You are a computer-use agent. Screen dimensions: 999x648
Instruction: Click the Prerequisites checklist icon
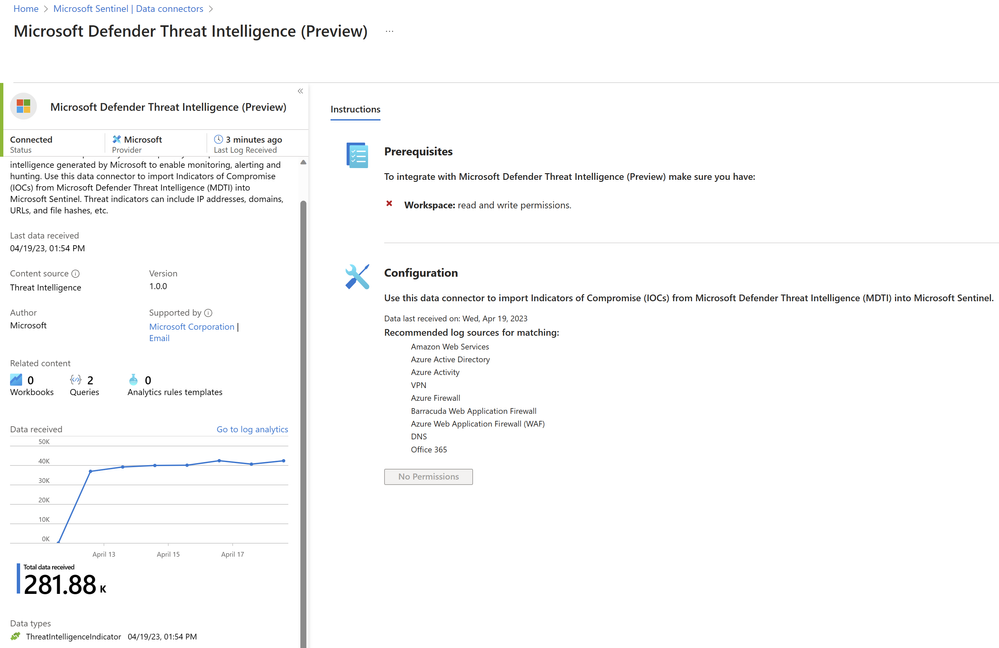point(357,155)
